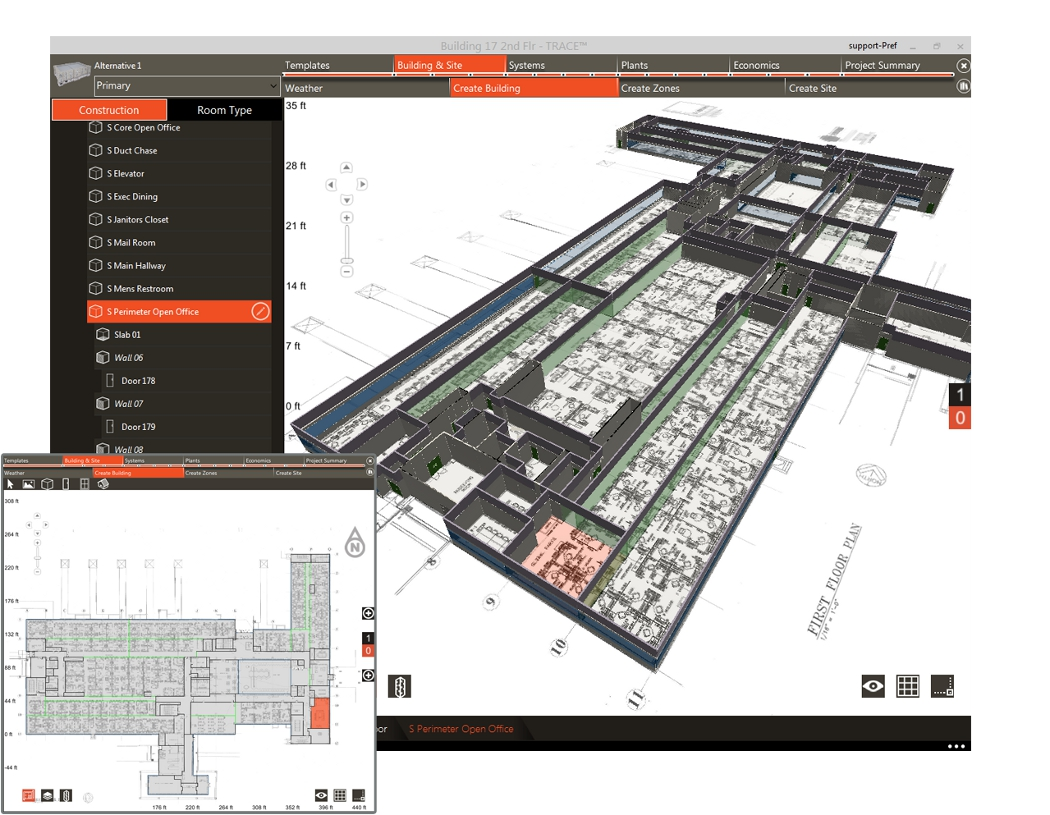Select the 3D cube tool in the plan toolbar
The height and width of the screenshot is (815, 1050).
[x=47, y=484]
